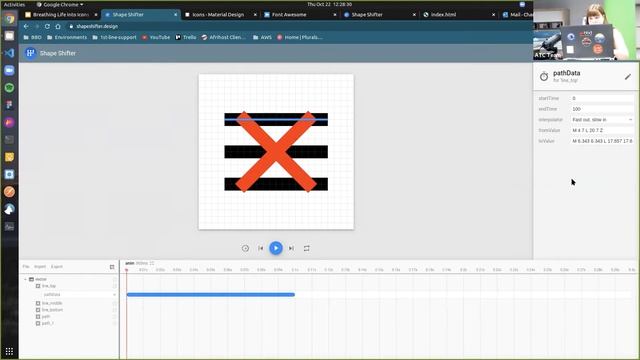Click the browser home icon

coord(58,26)
